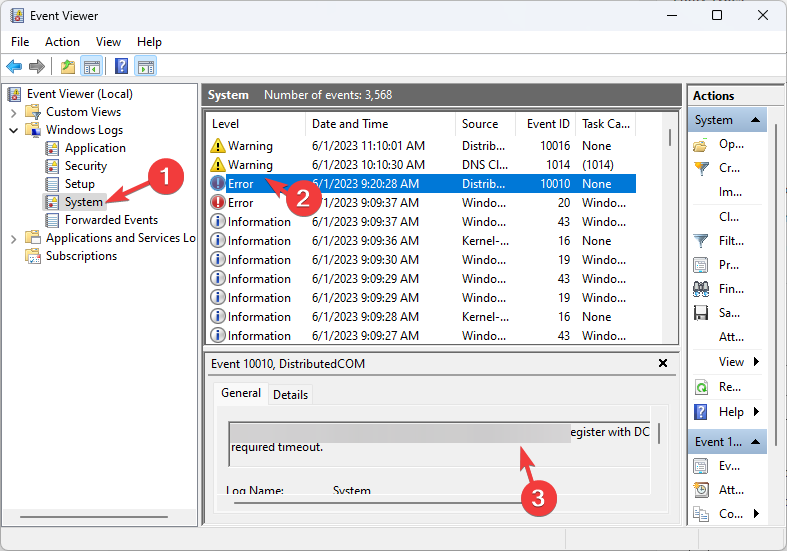Click the preview pane horizontal scrollbar
The width and height of the screenshot is (787, 551).
pyautogui.click(x=378, y=503)
